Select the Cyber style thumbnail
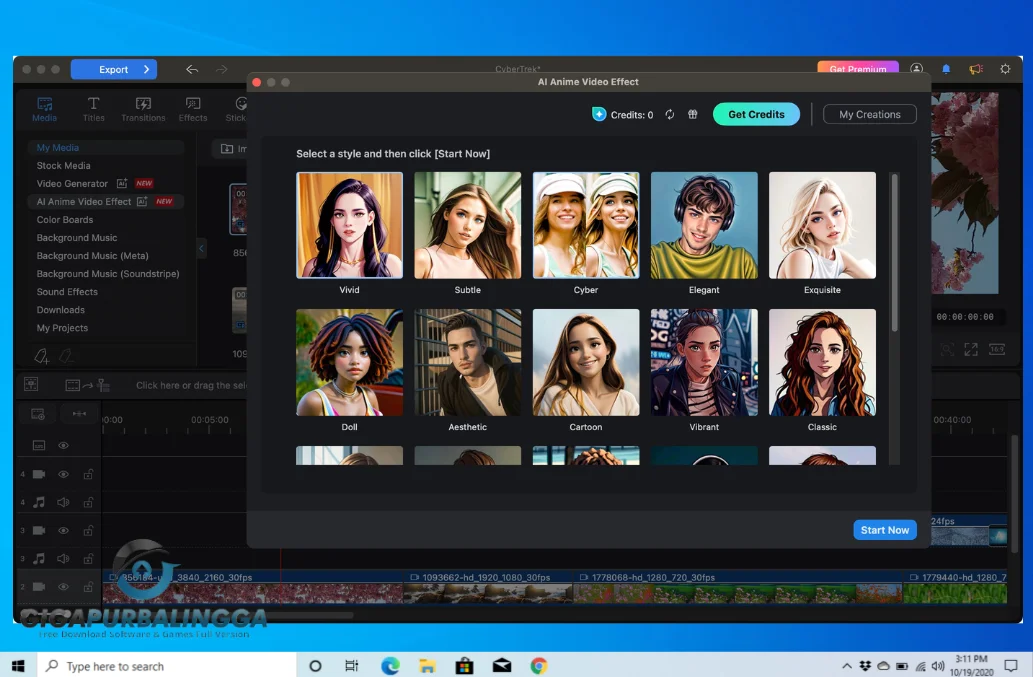Screen dimensions: 1033x677 [x=586, y=225]
